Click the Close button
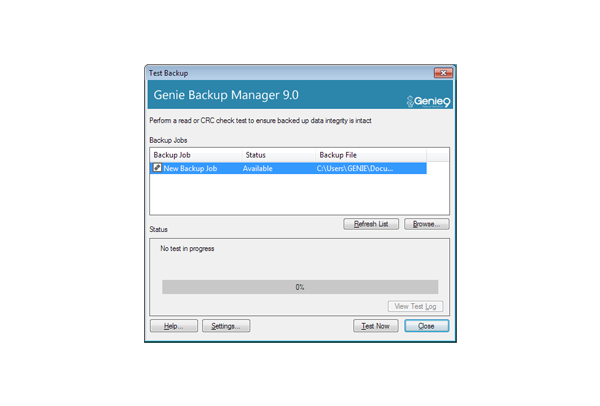 [x=426, y=326]
